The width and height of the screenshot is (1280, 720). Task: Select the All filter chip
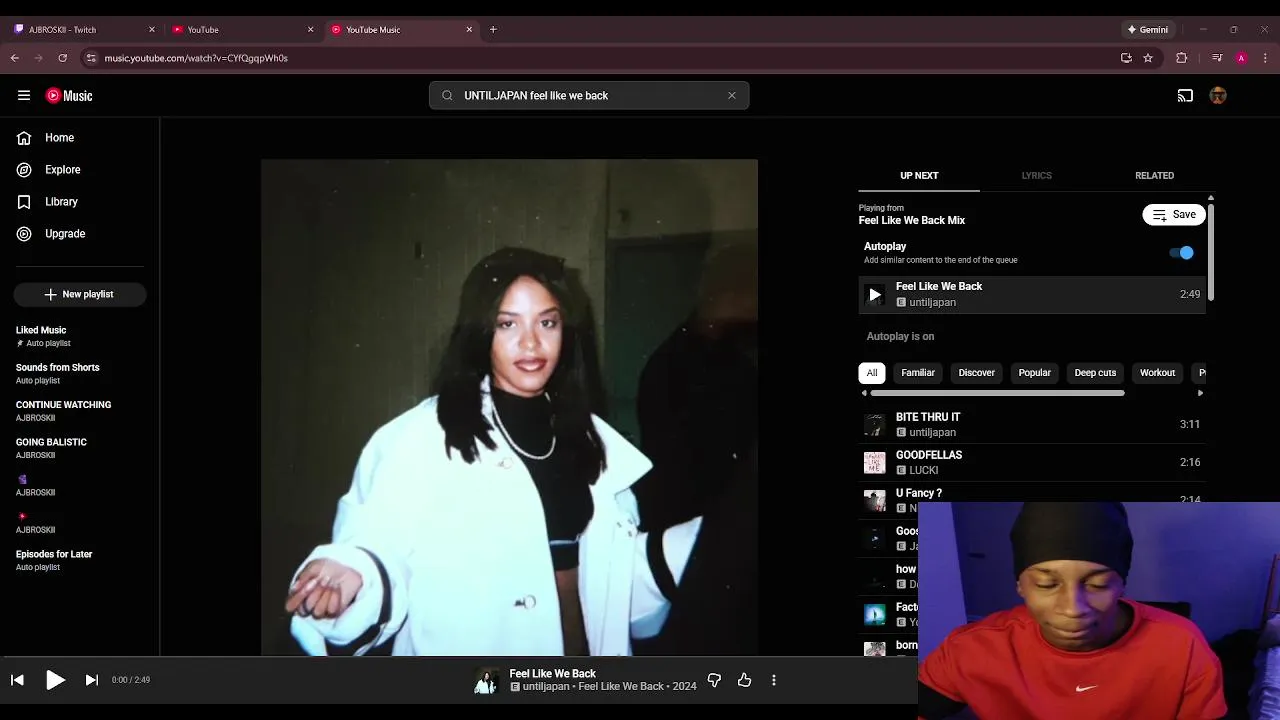click(x=872, y=373)
